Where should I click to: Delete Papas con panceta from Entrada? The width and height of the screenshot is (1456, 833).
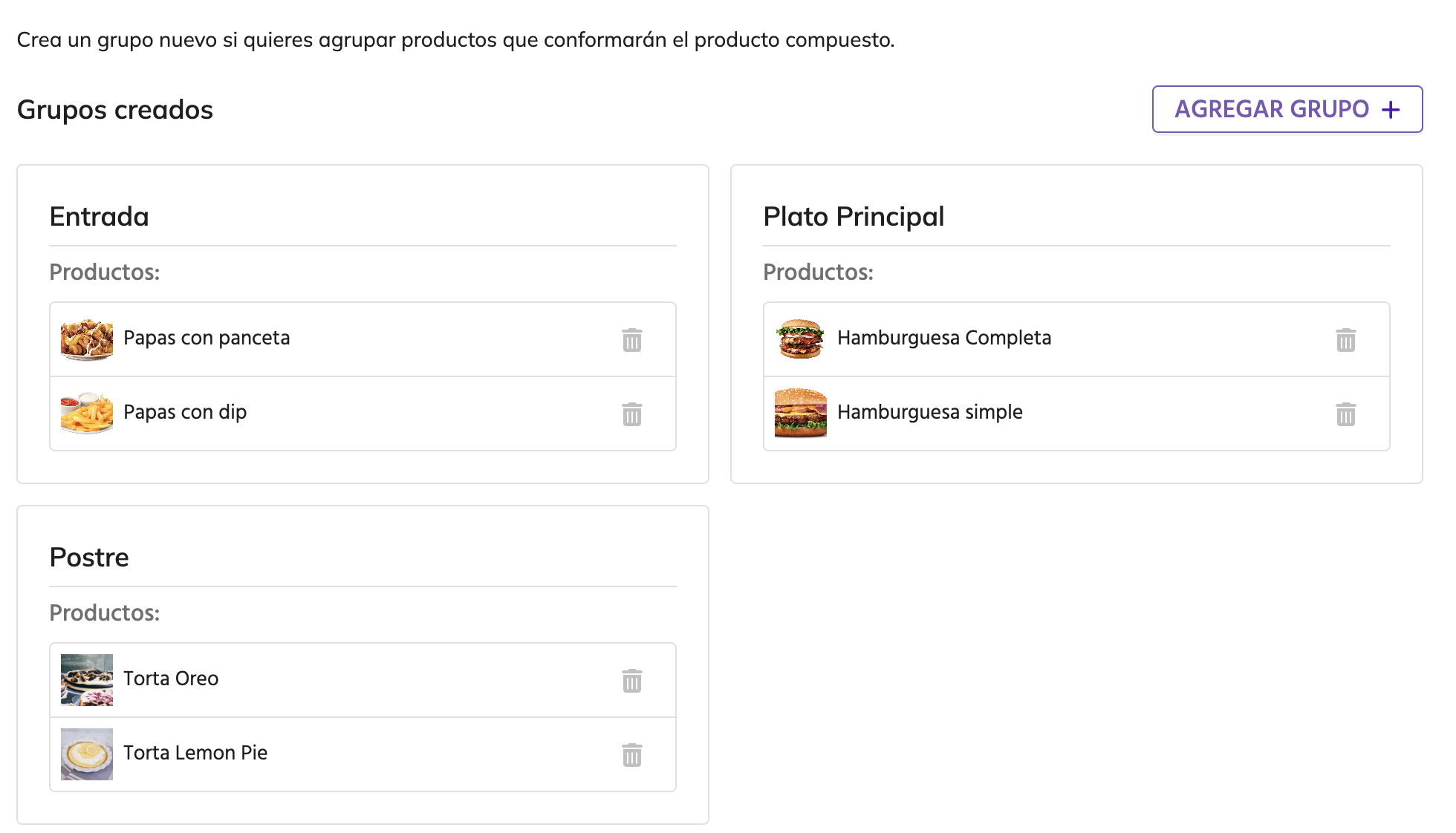632,340
